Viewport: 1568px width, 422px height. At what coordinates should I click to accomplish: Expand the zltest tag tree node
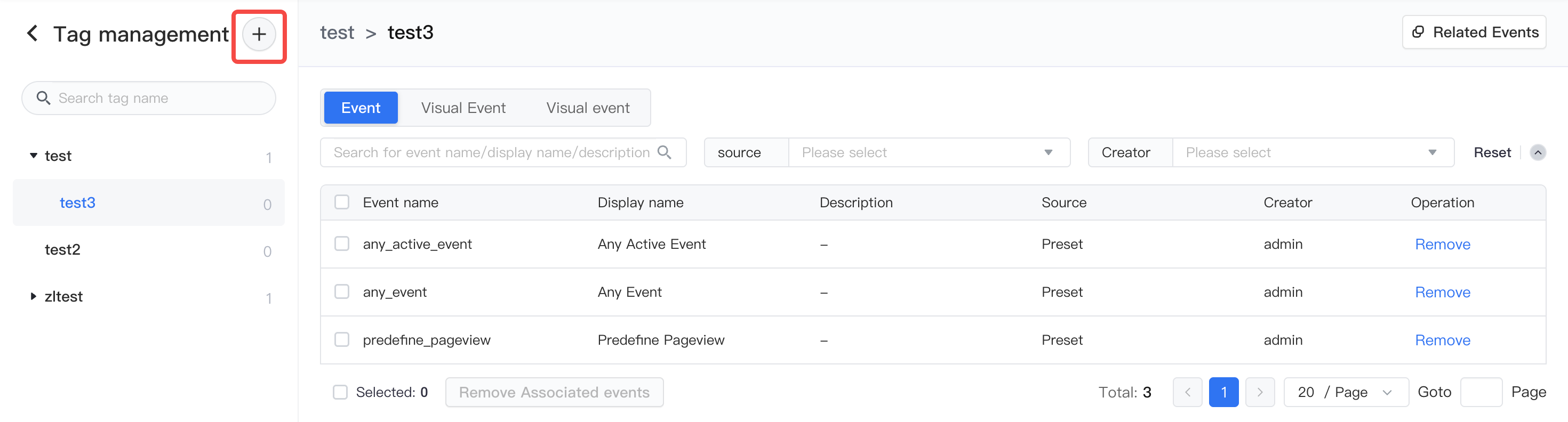tap(34, 296)
